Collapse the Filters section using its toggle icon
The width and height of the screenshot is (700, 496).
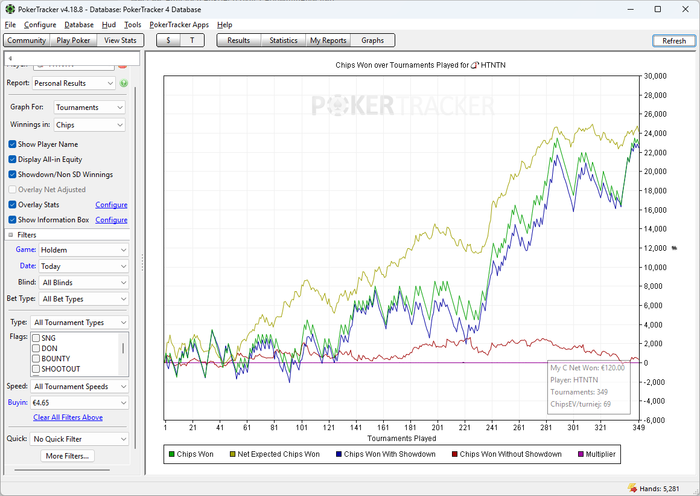pos(11,235)
